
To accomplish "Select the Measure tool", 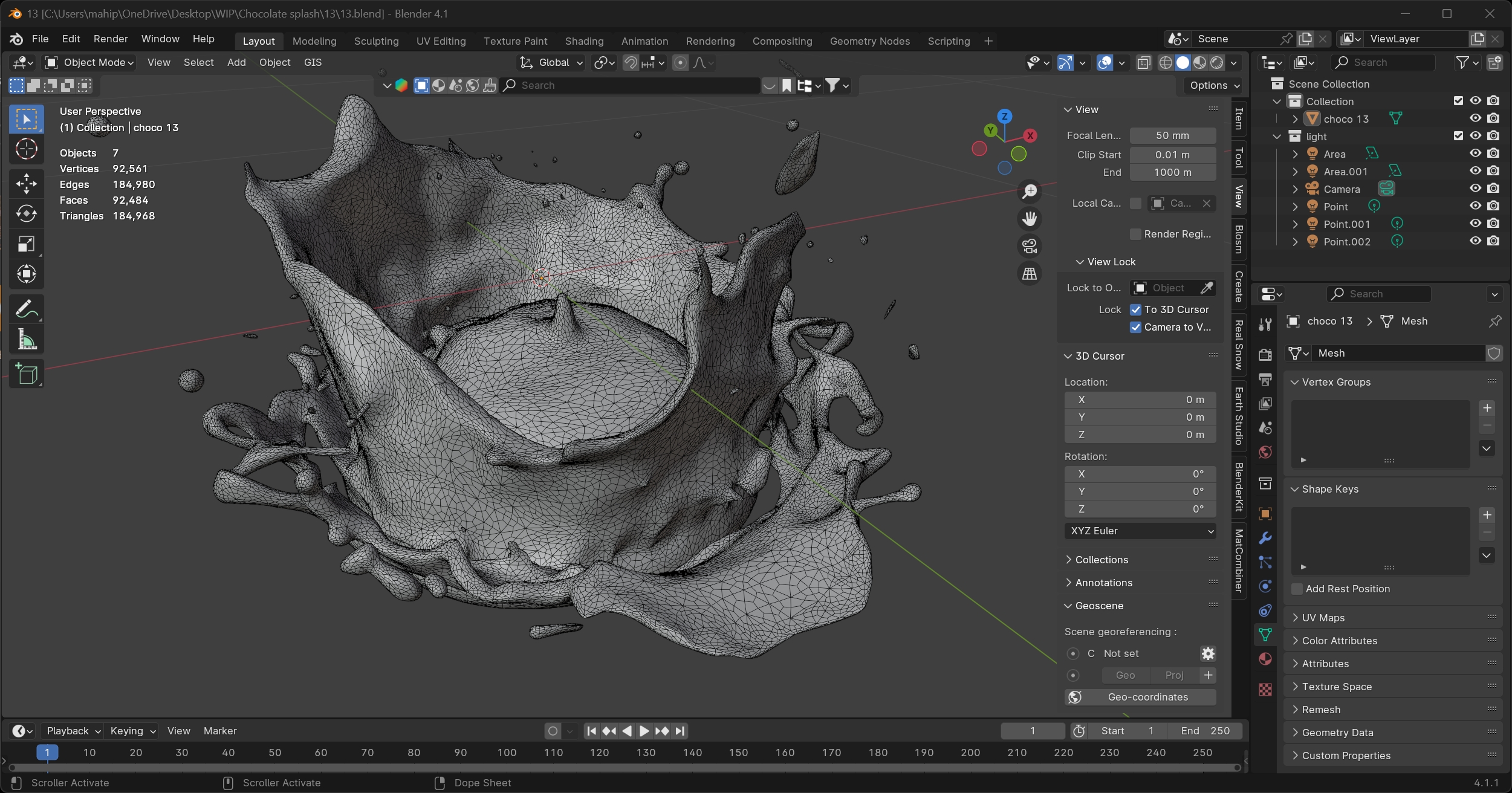I will 26,340.
